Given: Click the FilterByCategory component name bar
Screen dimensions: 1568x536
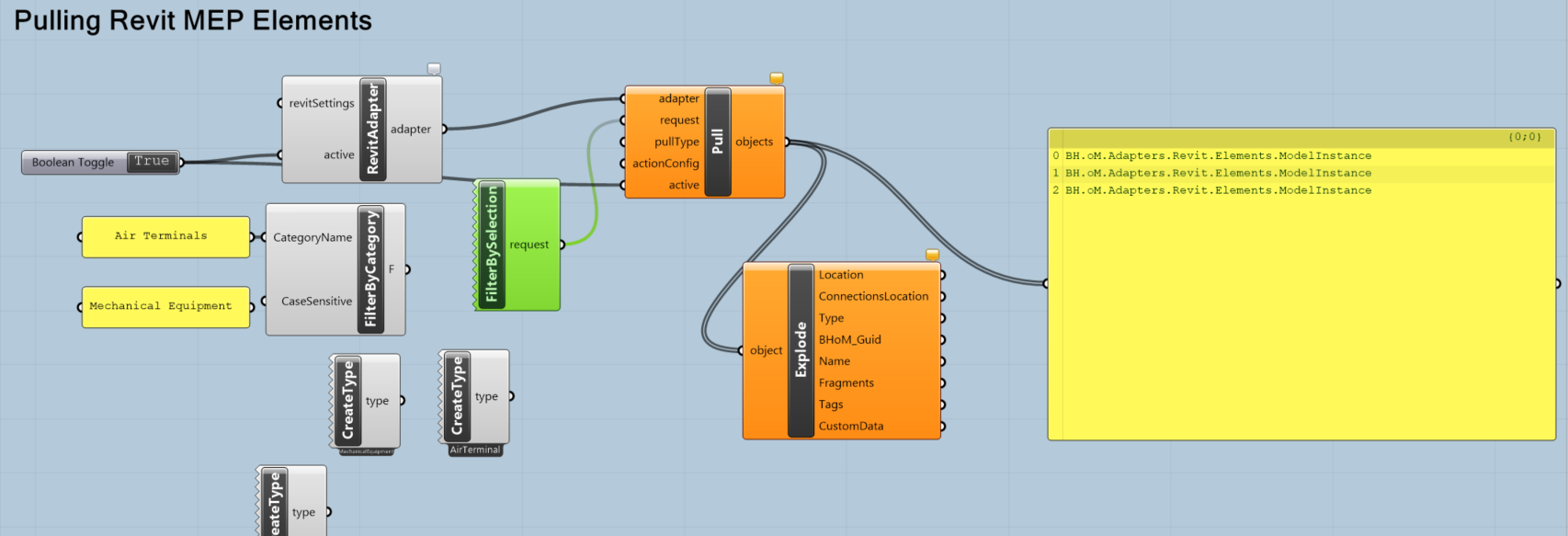Looking at the screenshot, I should tap(370, 269).
